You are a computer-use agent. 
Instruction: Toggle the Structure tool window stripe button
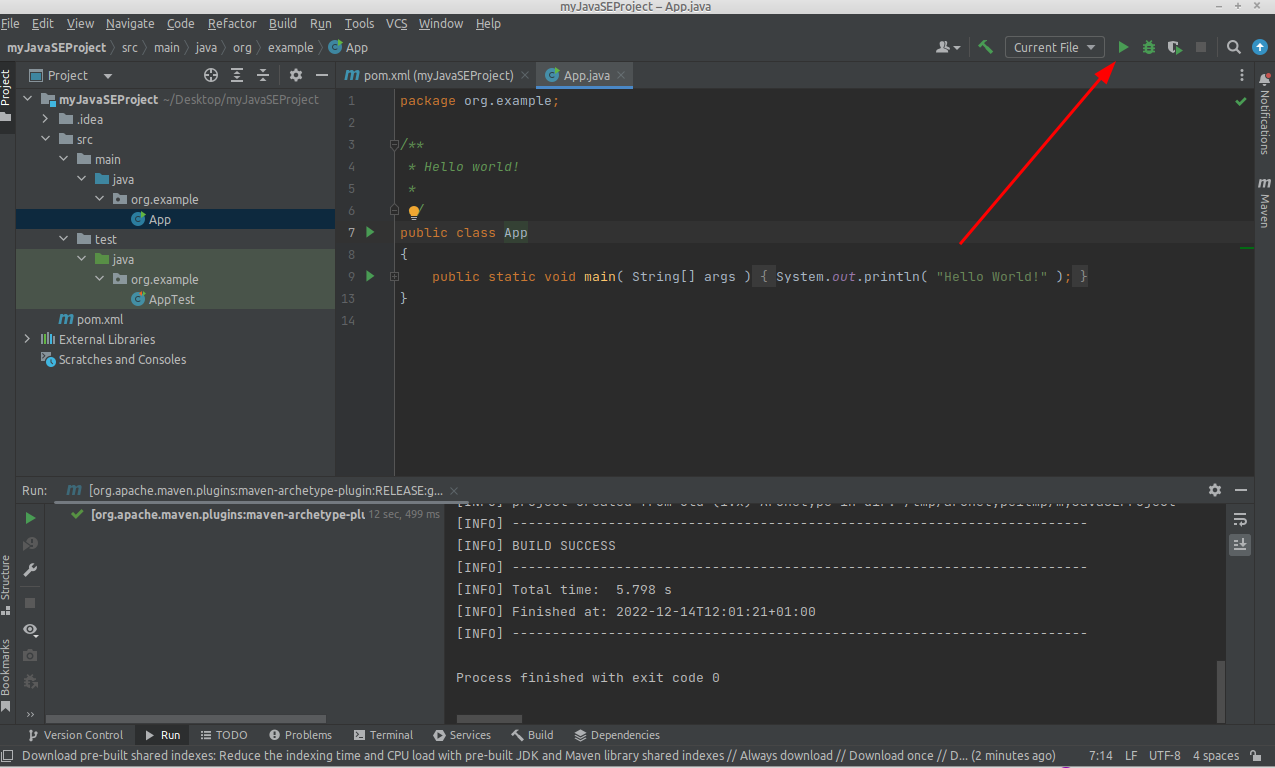(6, 583)
